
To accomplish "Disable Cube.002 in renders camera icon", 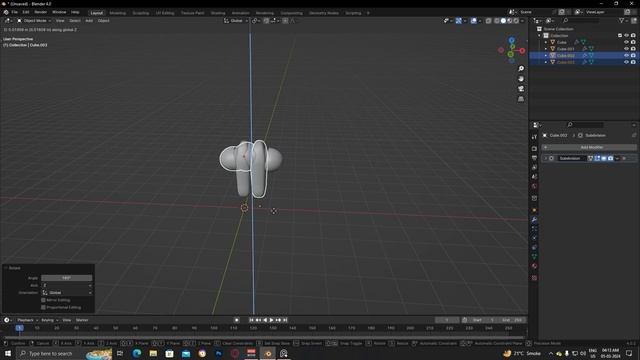I will pos(633,56).
